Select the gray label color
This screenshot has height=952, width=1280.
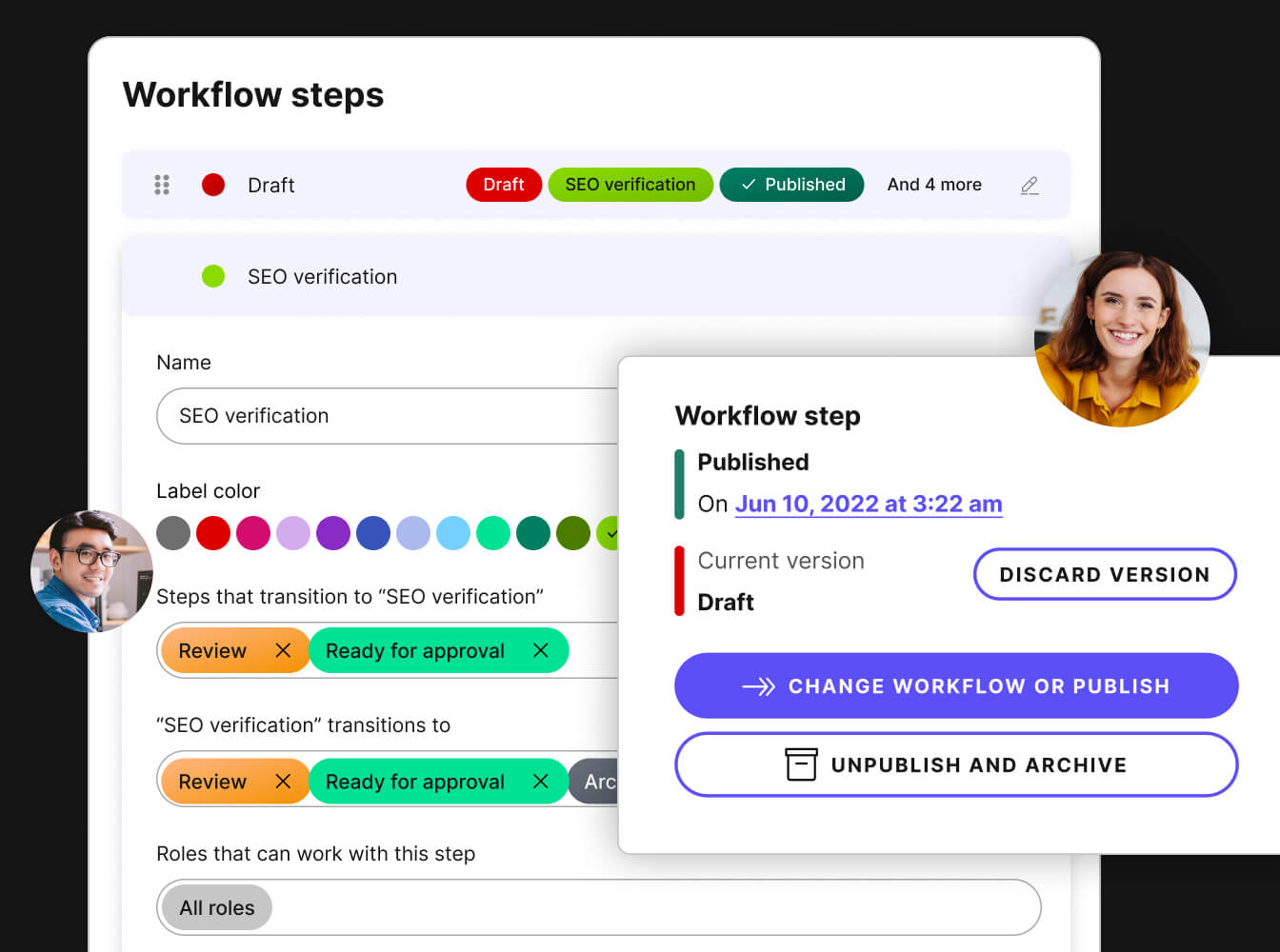(x=173, y=533)
